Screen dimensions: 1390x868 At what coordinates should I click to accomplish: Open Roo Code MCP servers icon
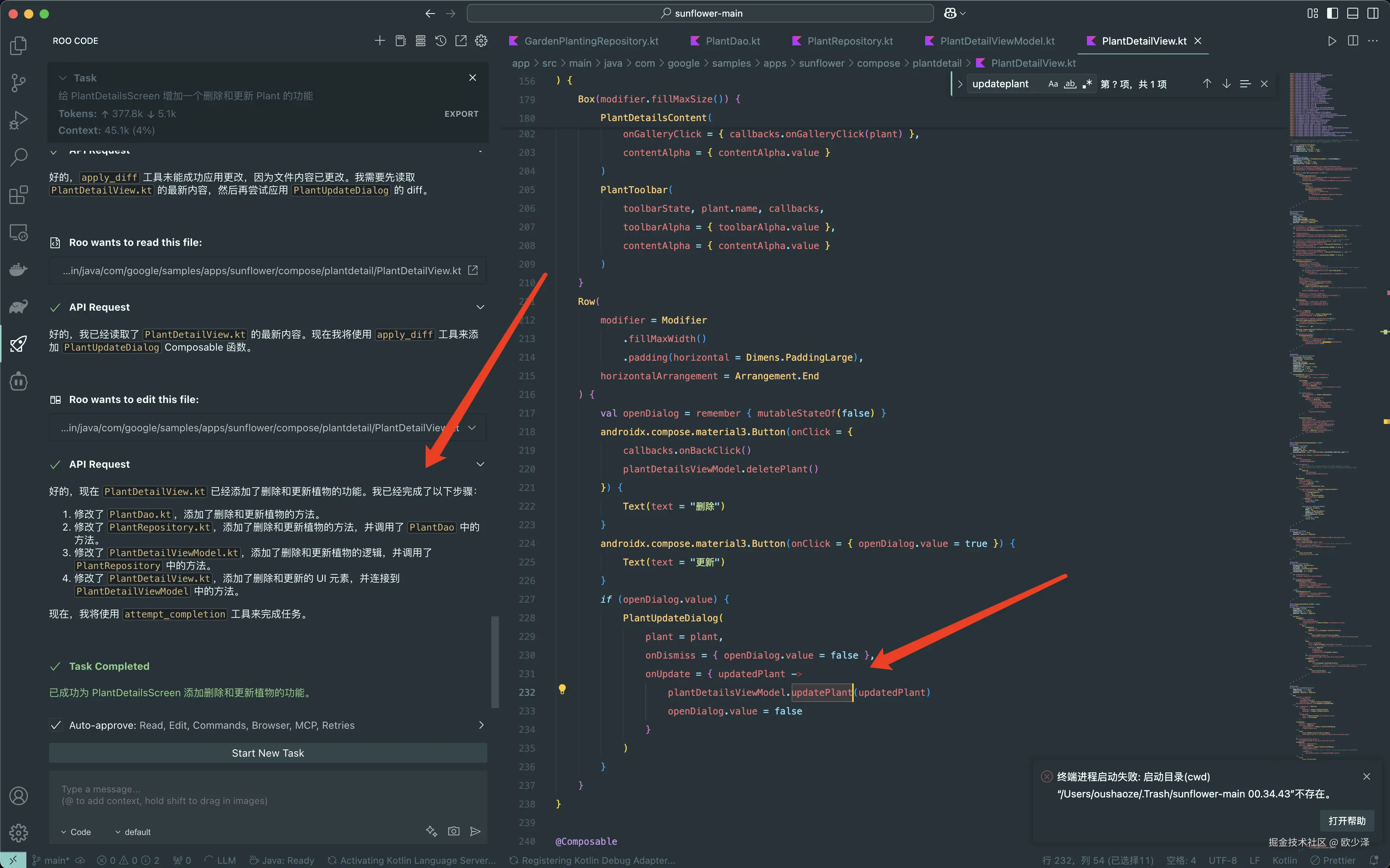[x=420, y=41]
